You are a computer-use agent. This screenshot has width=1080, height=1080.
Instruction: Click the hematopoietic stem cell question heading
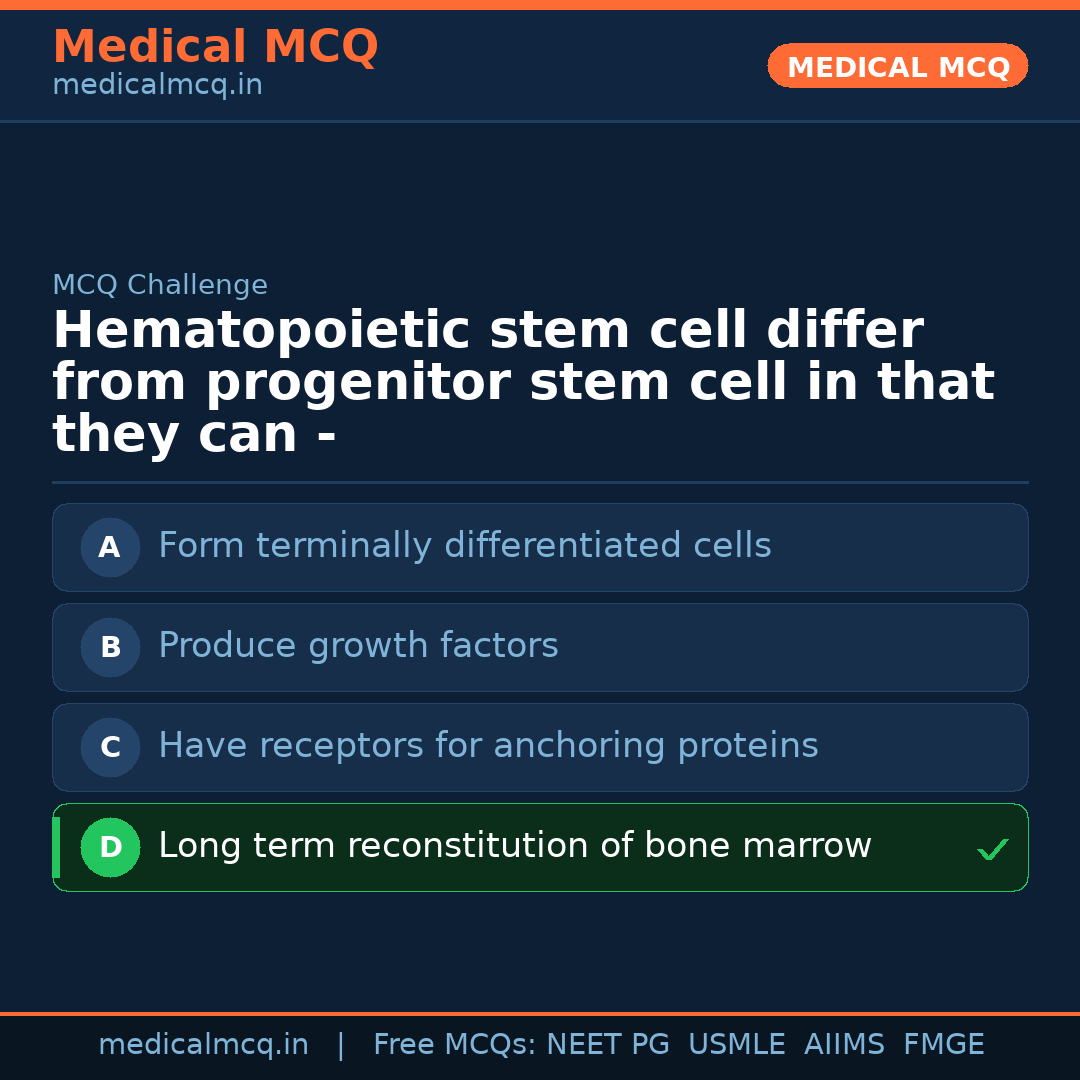click(x=522, y=383)
